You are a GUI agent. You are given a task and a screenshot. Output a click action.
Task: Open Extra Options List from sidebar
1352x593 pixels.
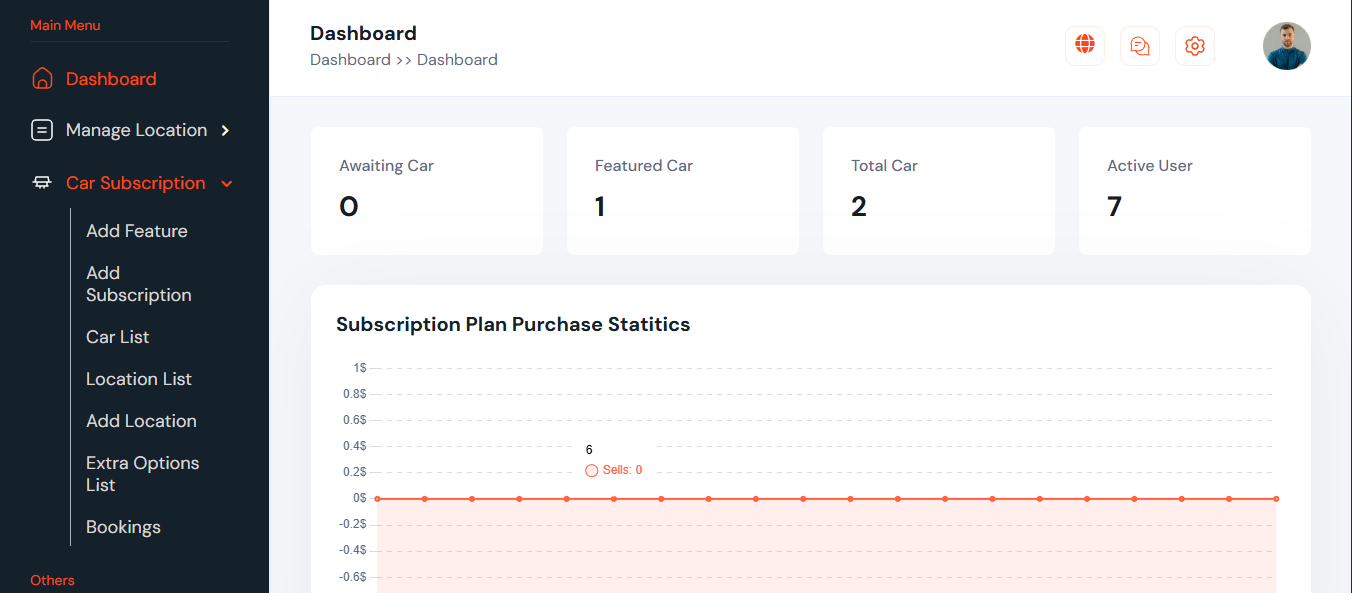click(142, 473)
